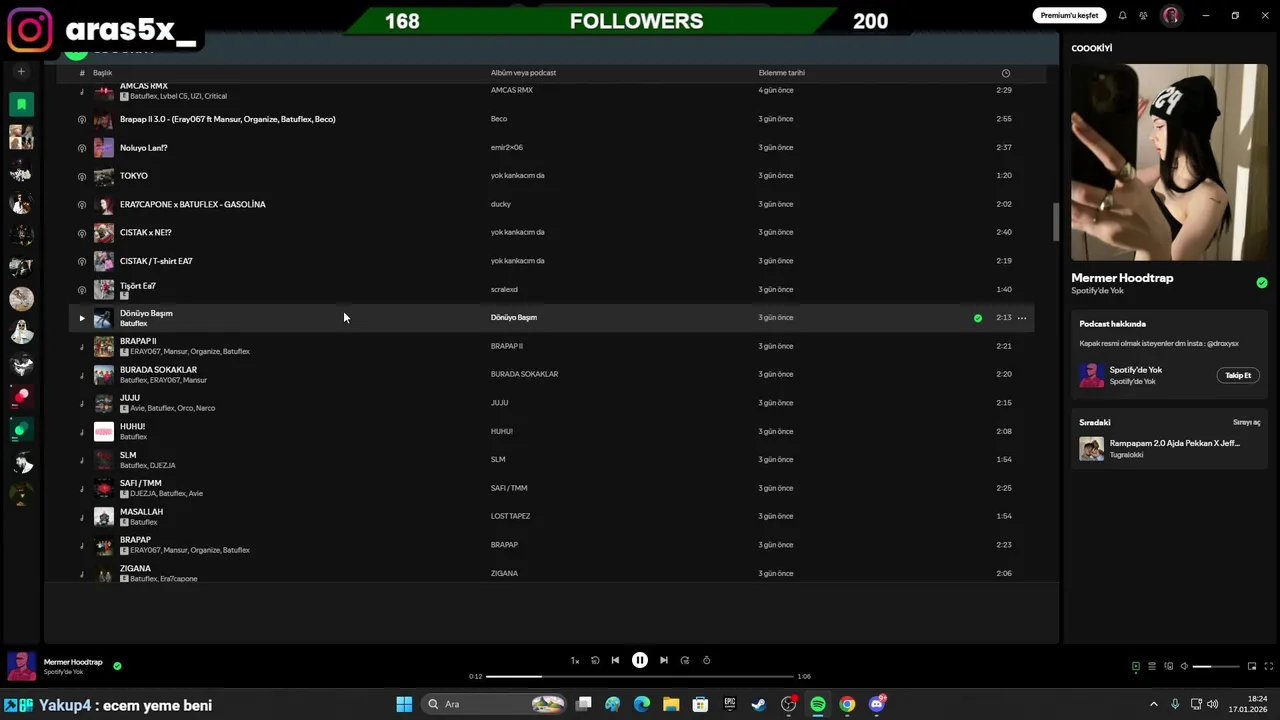Open Windows Start menu

click(404, 704)
